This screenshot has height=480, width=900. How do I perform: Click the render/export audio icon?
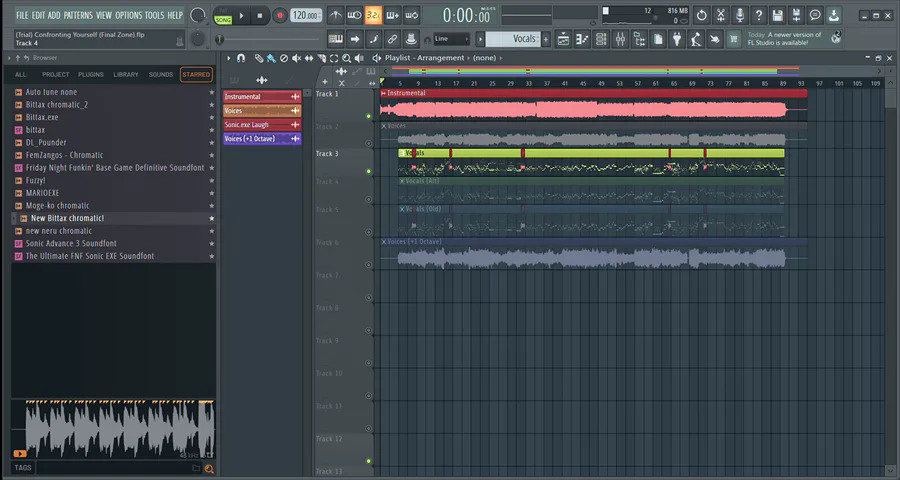(x=796, y=16)
